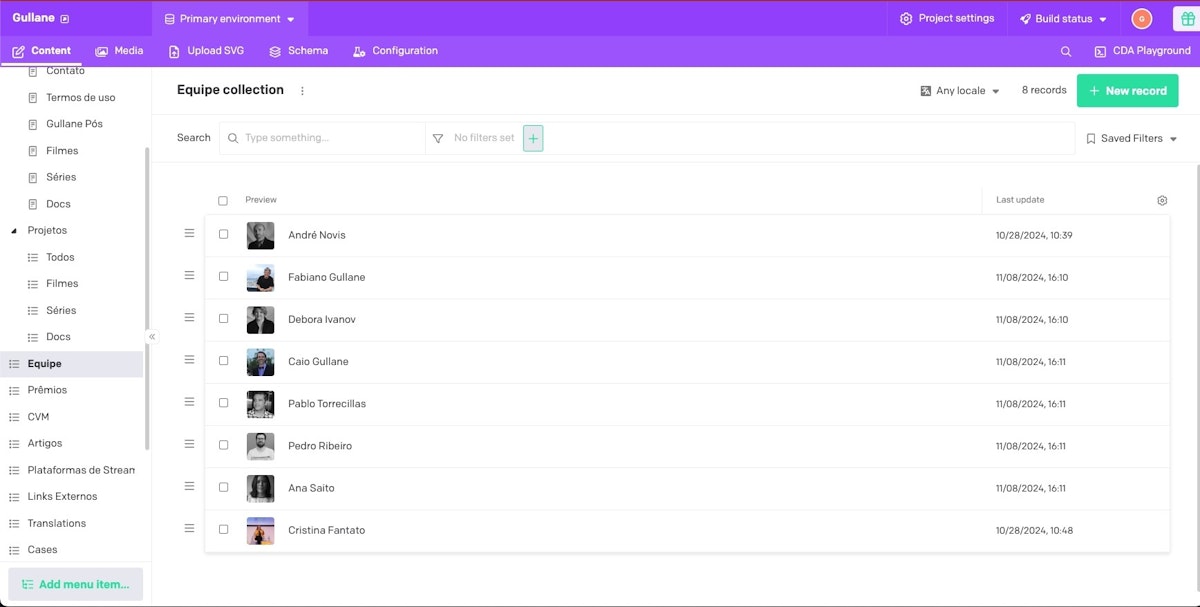The image size is (1200, 607).
Task: Click drag handle for Pedro Ribeiro row
Action: click(189, 444)
